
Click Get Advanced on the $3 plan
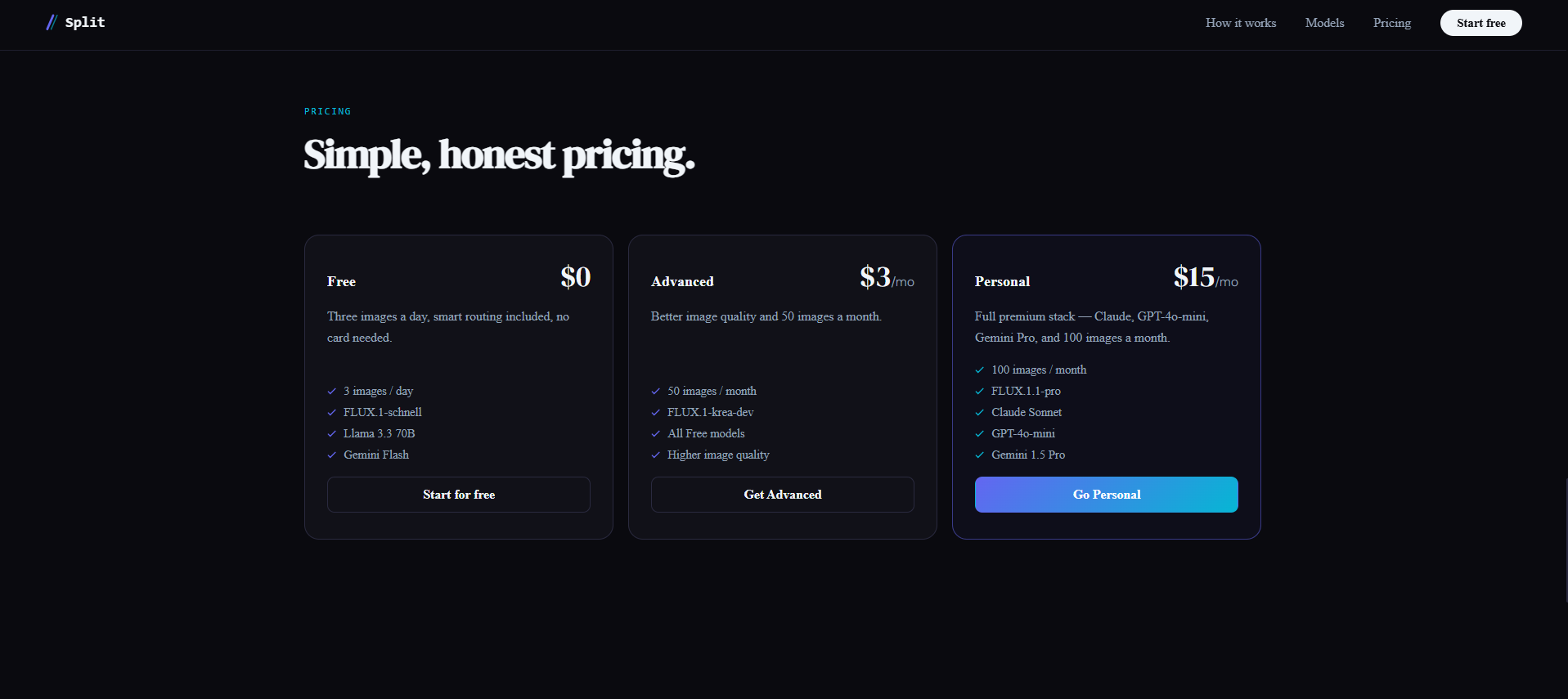[x=782, y=495]
